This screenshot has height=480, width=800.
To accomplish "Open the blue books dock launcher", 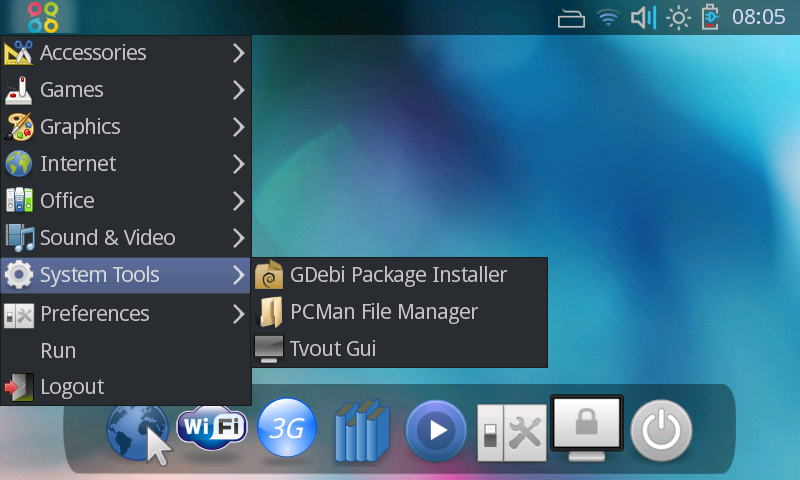I will coord(362,431).
